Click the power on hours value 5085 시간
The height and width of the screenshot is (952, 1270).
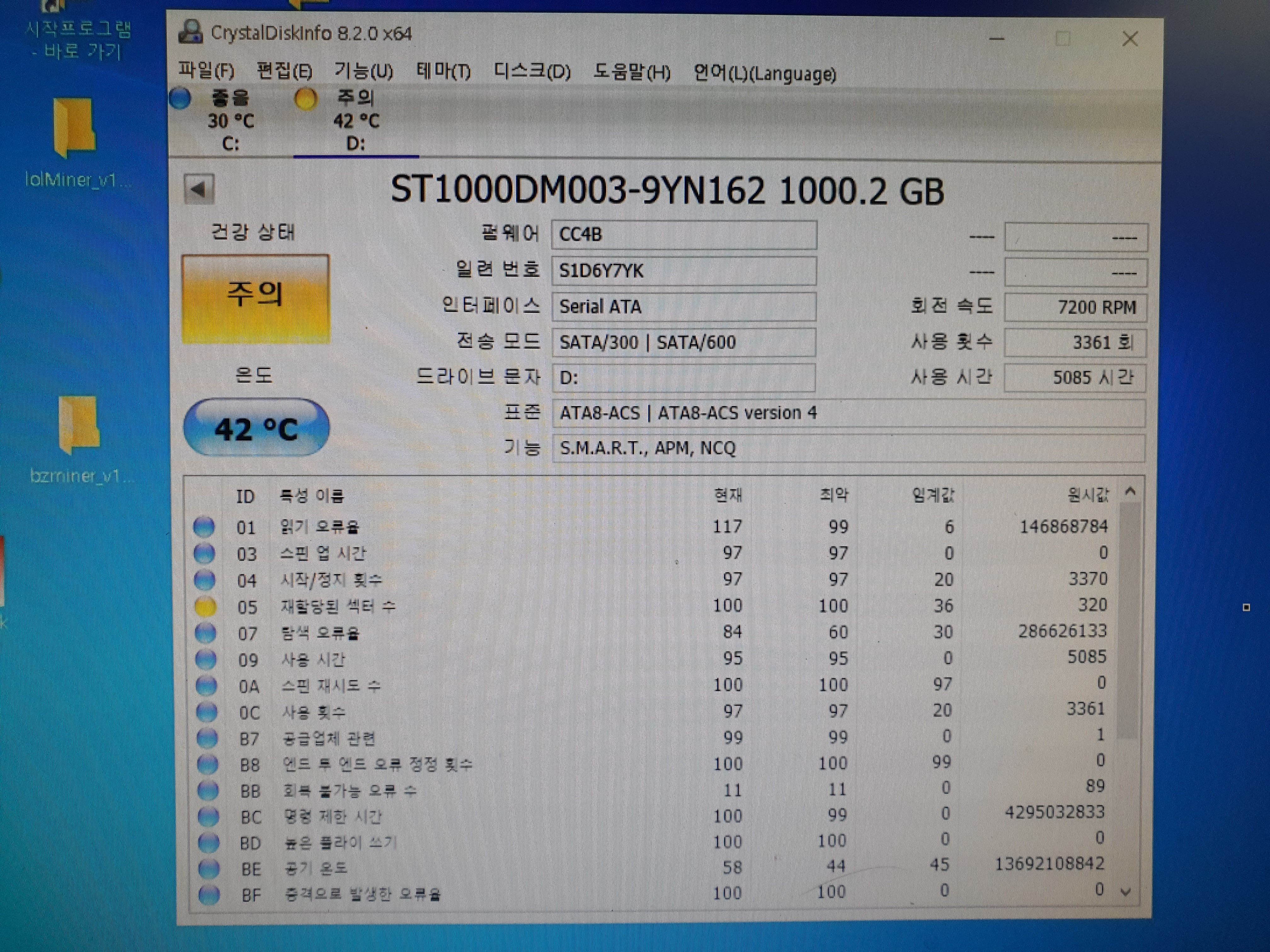pos(1075,377)
